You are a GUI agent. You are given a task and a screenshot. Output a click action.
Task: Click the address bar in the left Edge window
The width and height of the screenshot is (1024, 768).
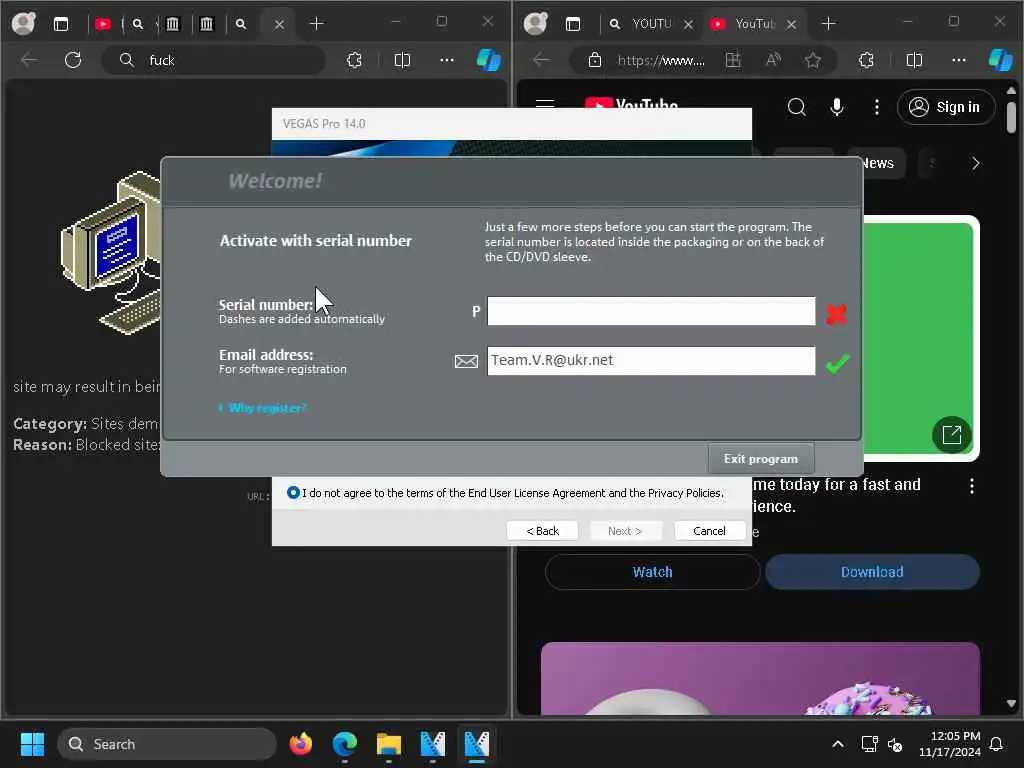[214, 60]
